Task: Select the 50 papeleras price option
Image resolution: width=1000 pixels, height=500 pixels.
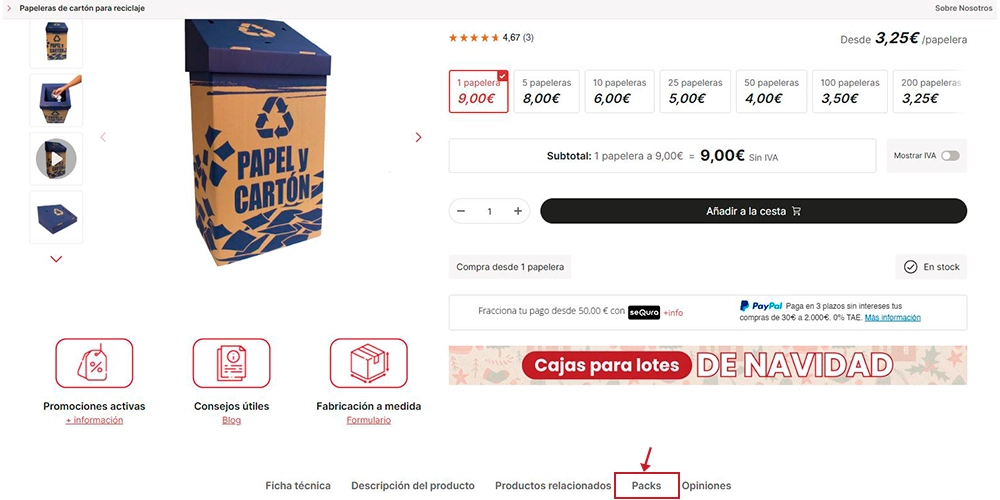Action: (772, 91)
